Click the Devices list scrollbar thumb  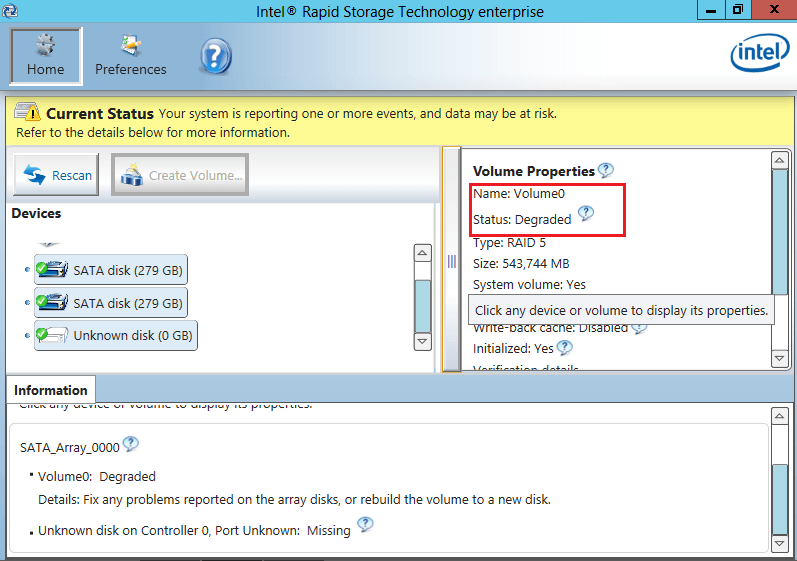pos(423,306)
